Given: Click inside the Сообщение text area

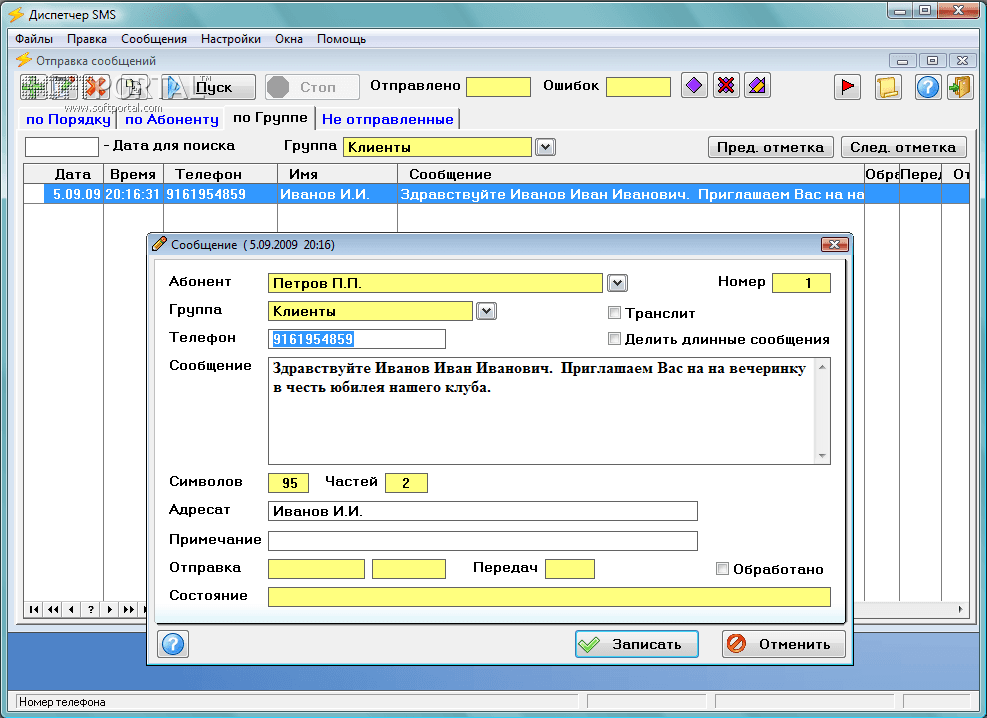Looking at the screenshot, I should tap(541, 411).
